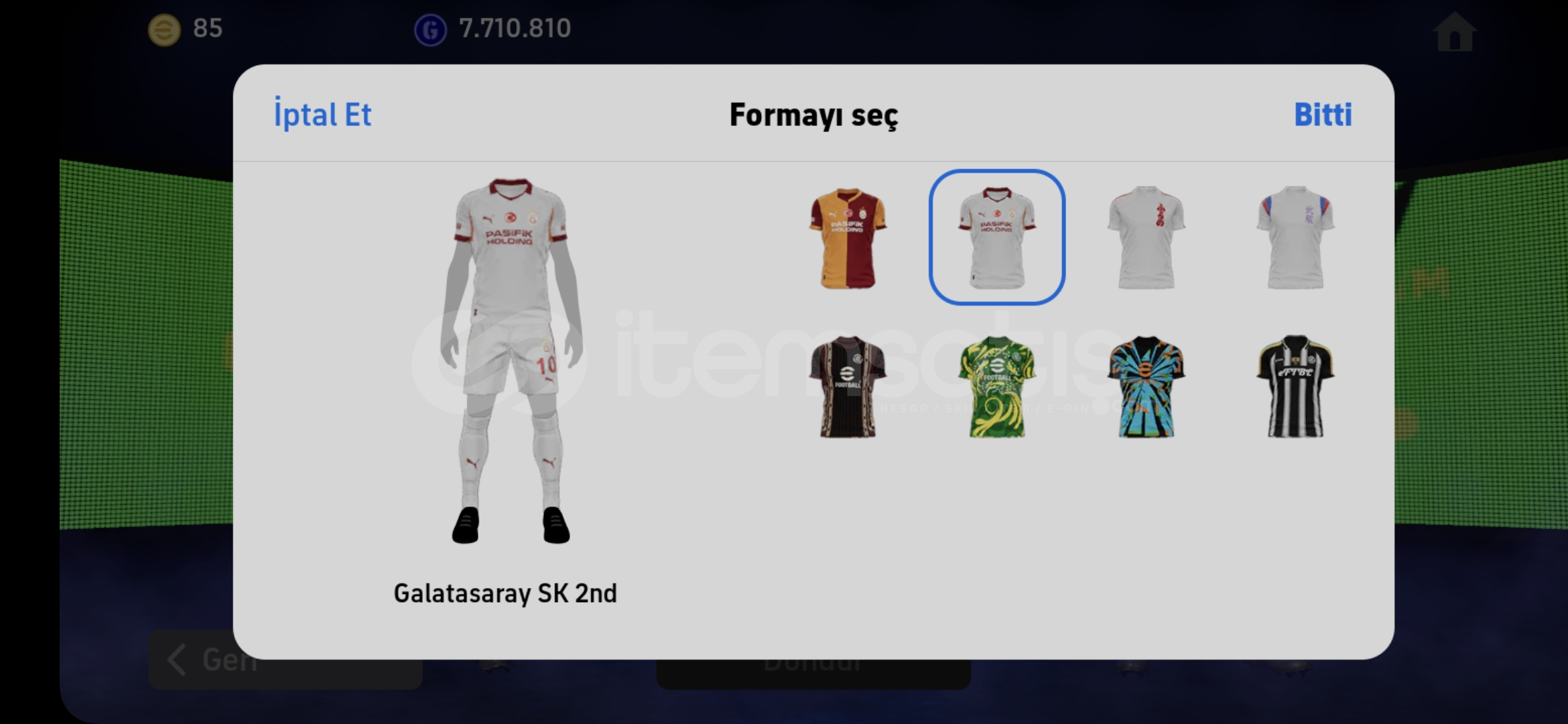Tap the GP balance of 7.710.810
The image size is (1568, 724).
coord(515,28)
